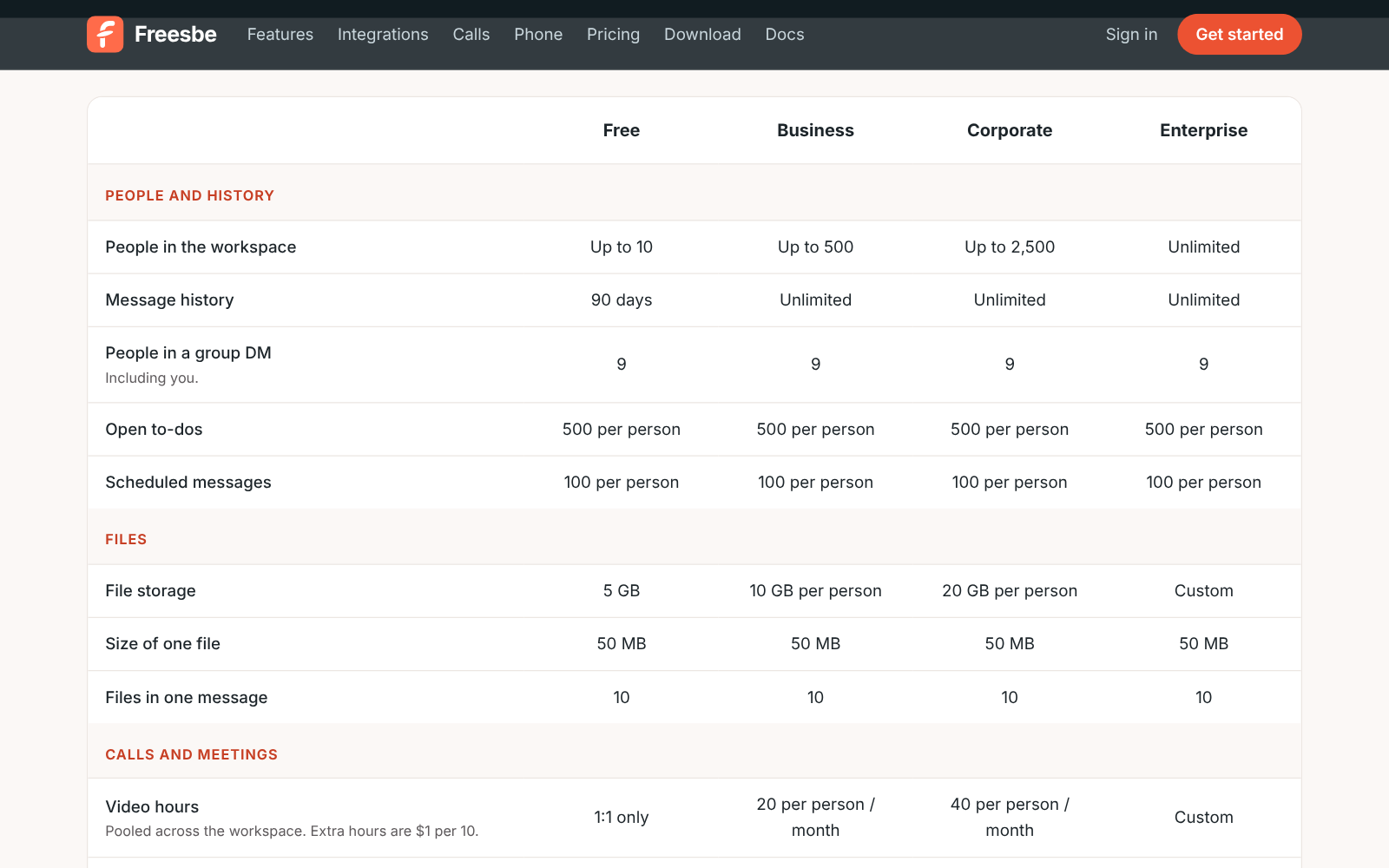Screen dimensions: 1389x868
Task: Click the 'File storage' row label
Action: pyautogui.click(x=150, y=591)
